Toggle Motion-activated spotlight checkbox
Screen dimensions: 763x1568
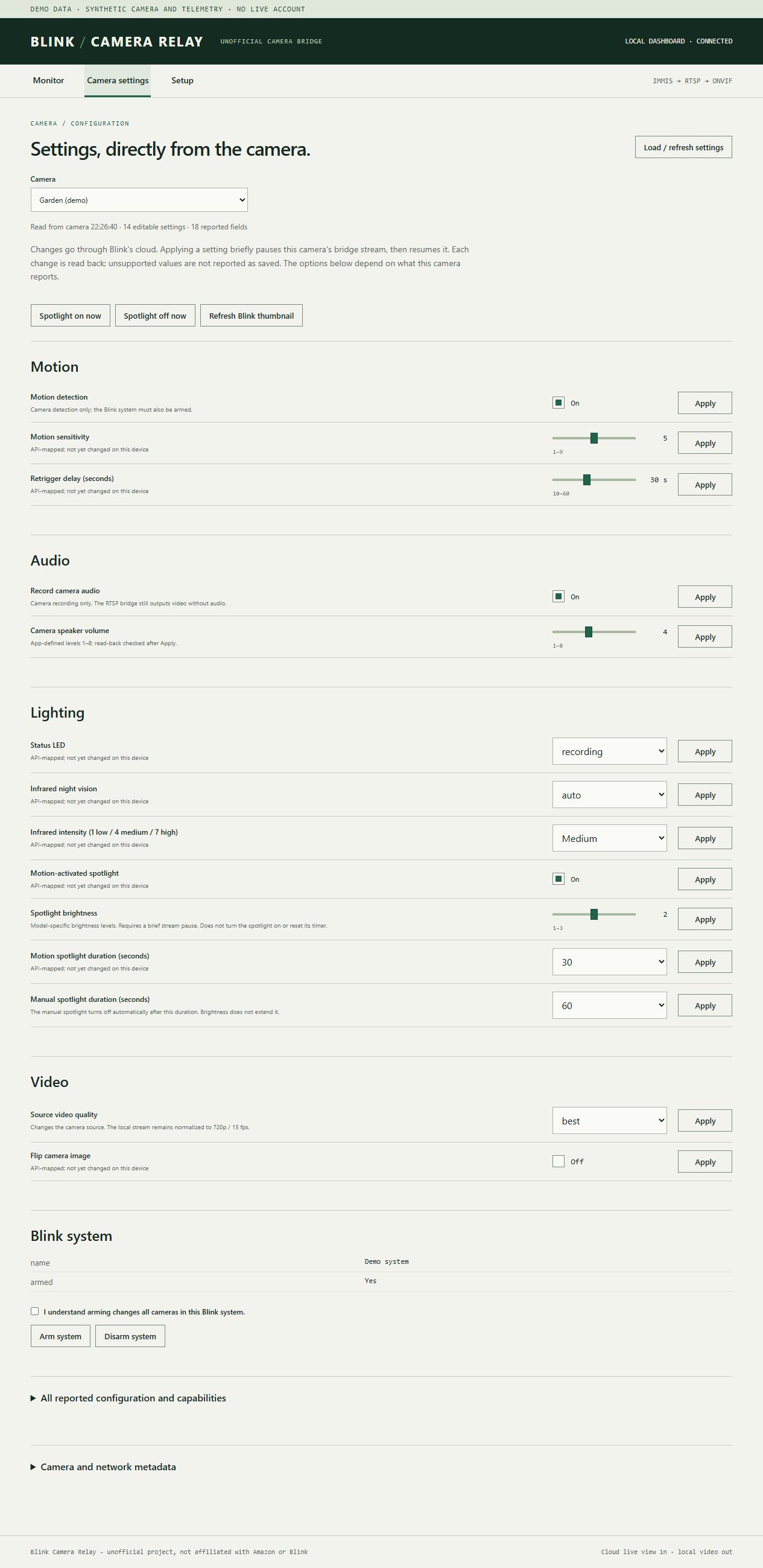pos(558,878)
